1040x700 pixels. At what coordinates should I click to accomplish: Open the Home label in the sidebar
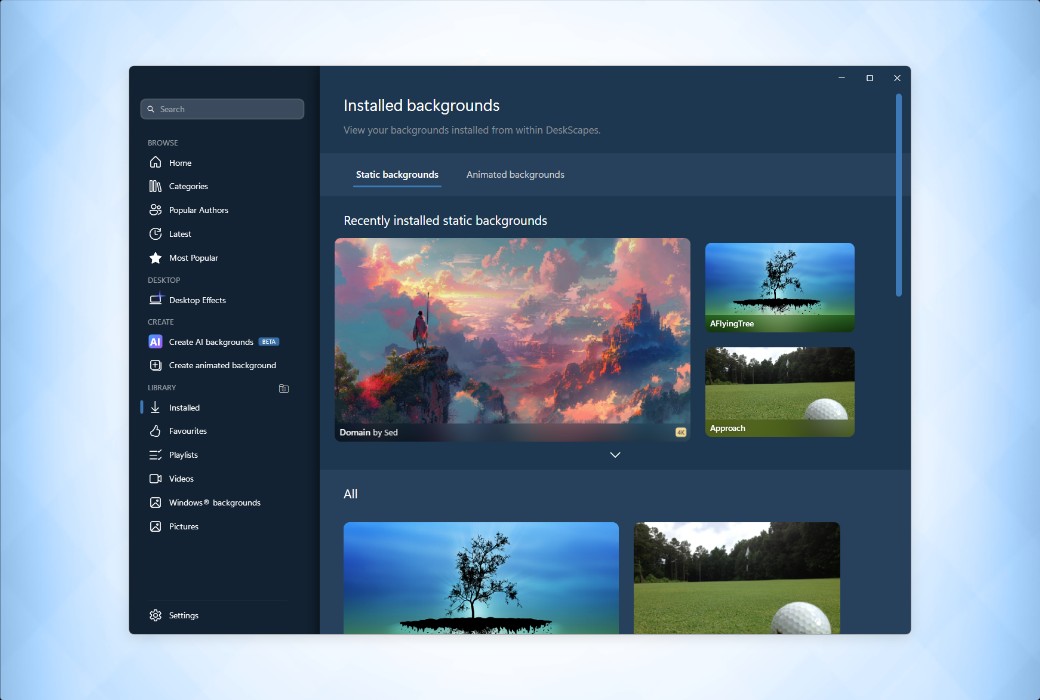click(180, 163)
